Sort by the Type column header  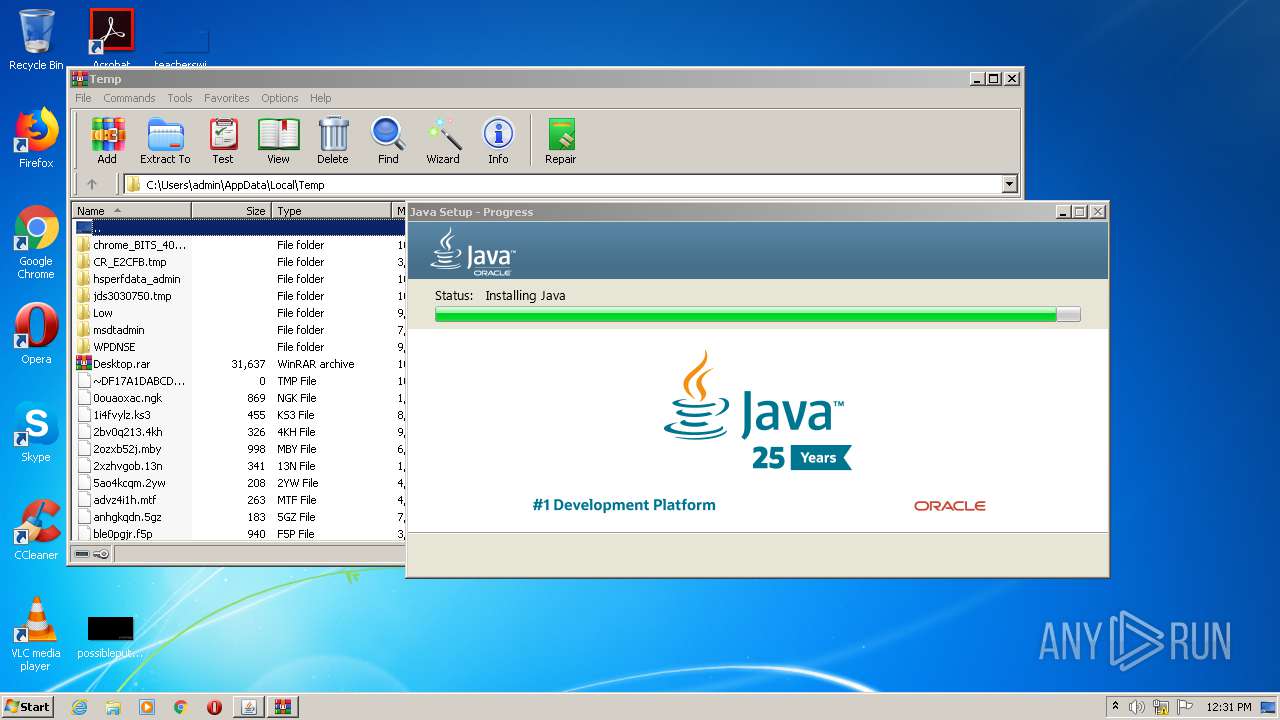(331, 211)
